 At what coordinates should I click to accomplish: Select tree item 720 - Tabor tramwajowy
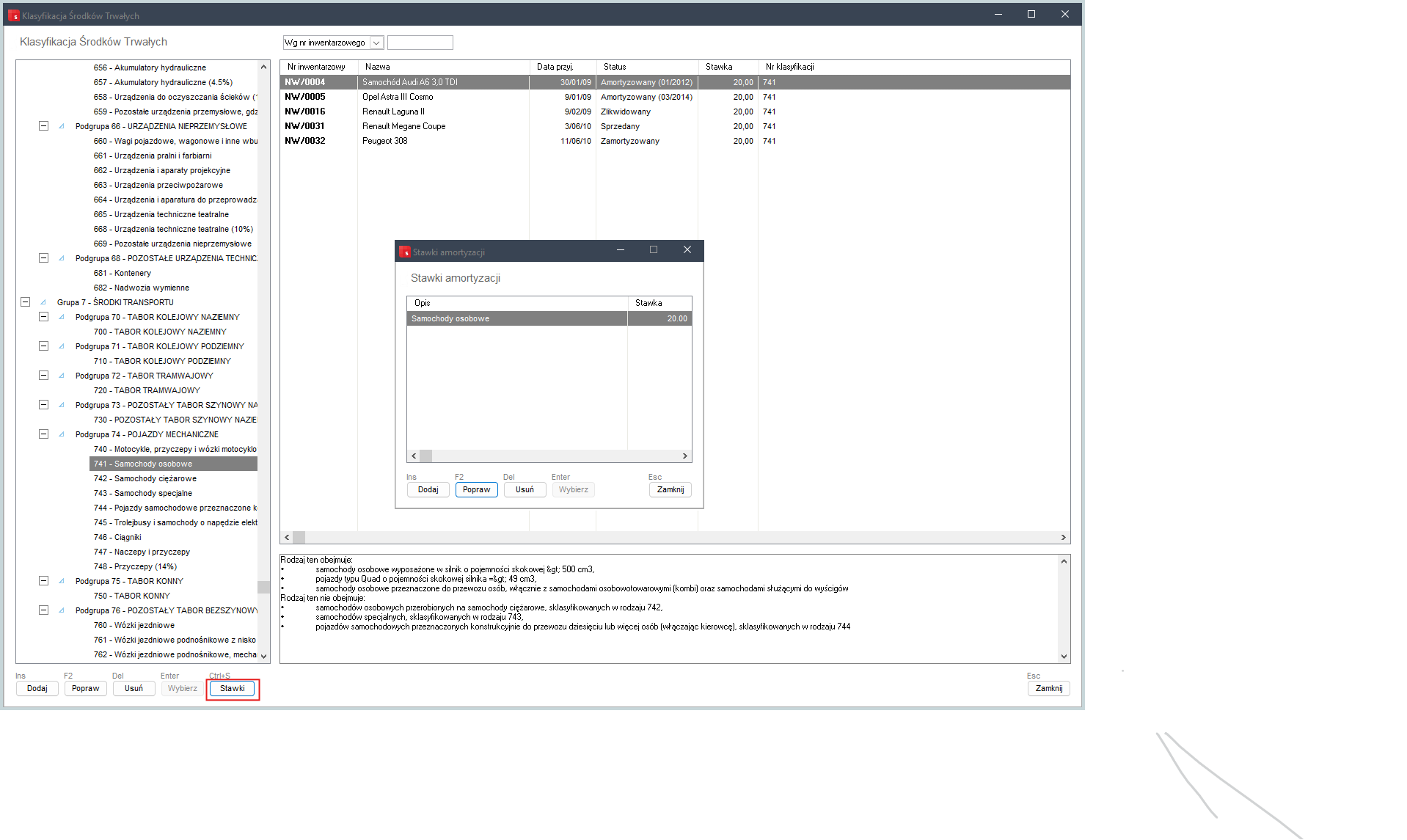pyautogui.click(x=147, y=390)
